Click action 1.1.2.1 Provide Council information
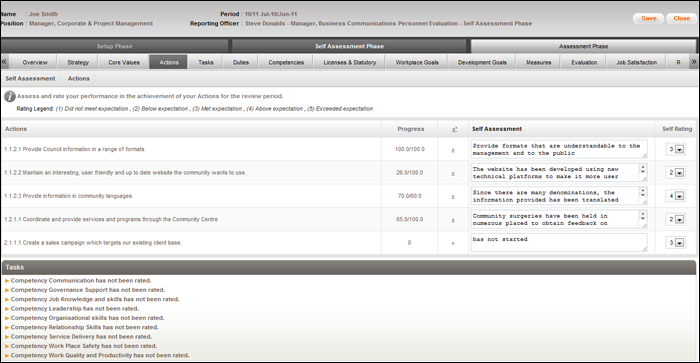Image resolution: width=700 pixels, height=363 pixels. [x=74, y=150]
